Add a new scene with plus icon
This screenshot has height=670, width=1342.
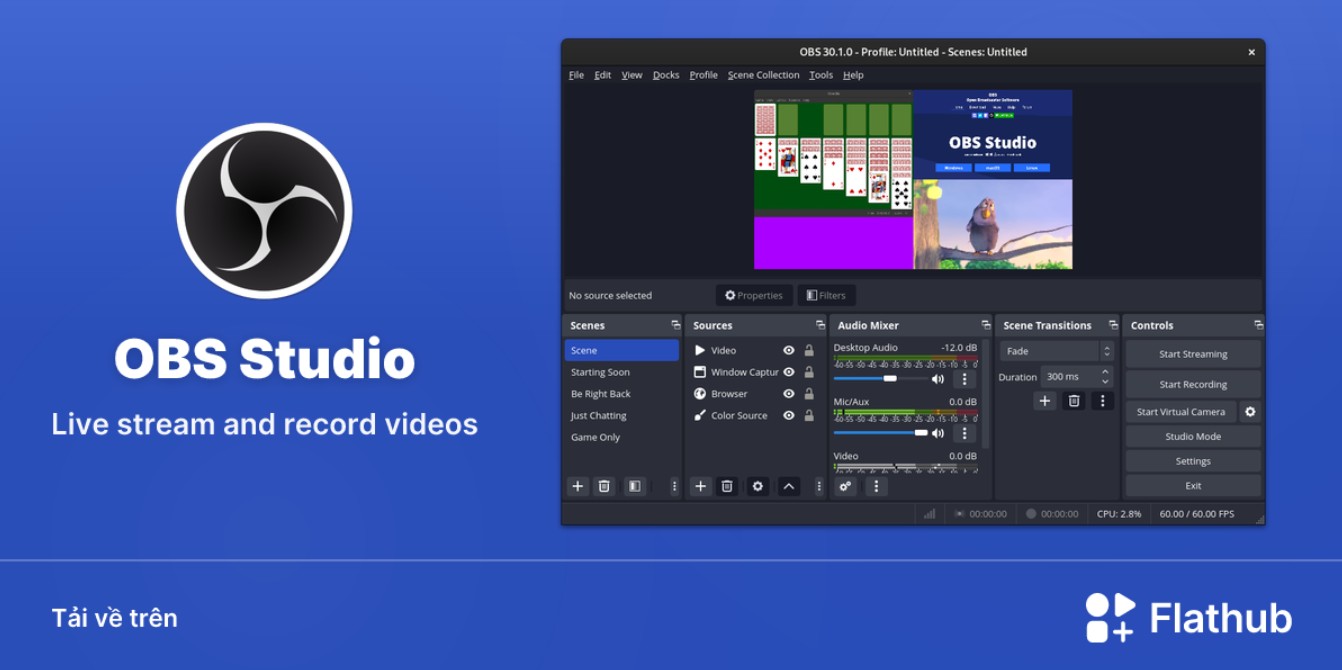(x=577, y=486)
